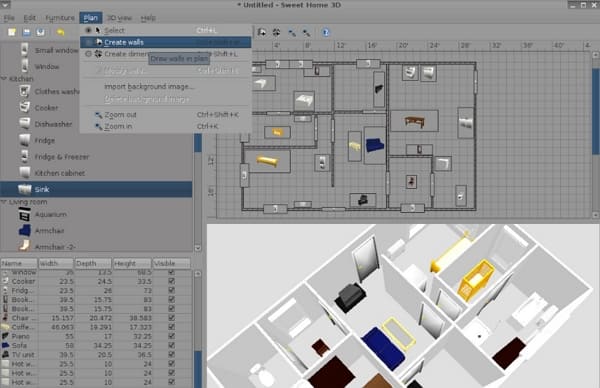Open the File menu
The image size is (600, 388).
pos(9,18)
